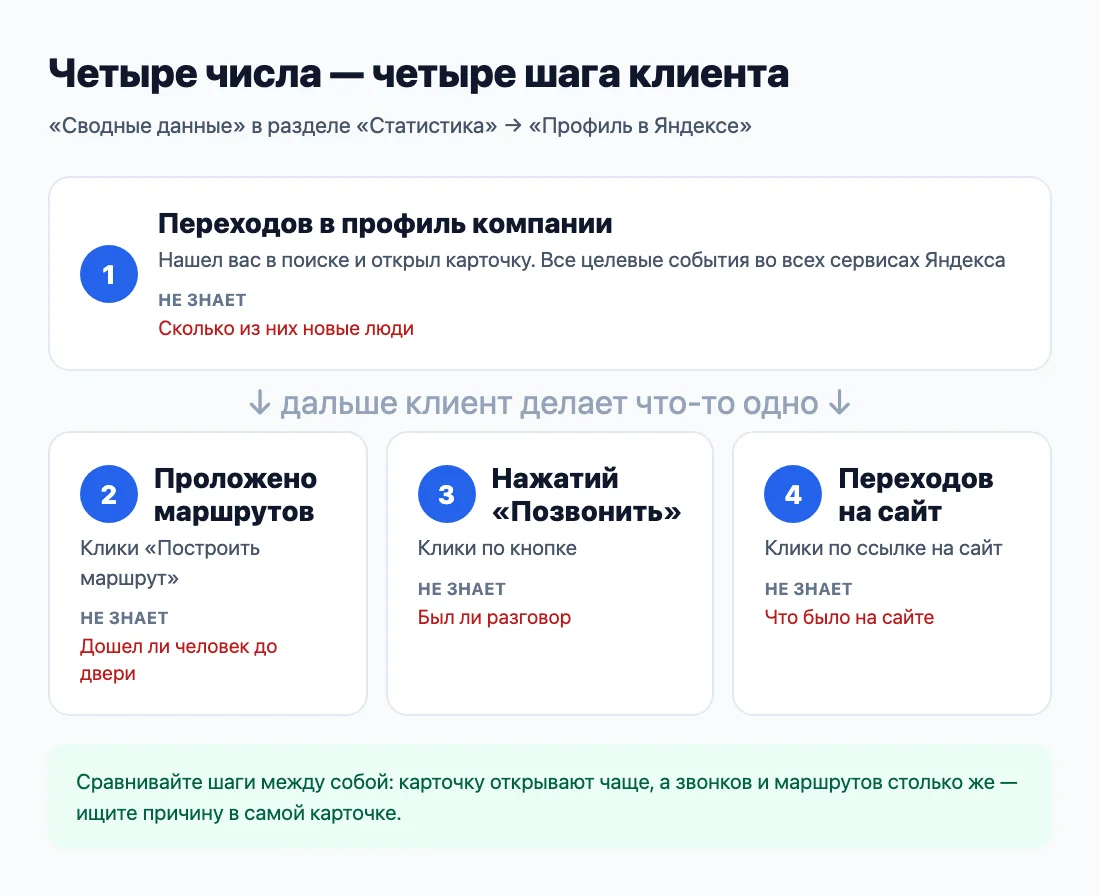Image resolution: width=1100 pixels, height=896 pixels.
Task: Click title "Переходов на сайт"
Action: [x=915, y=495]
